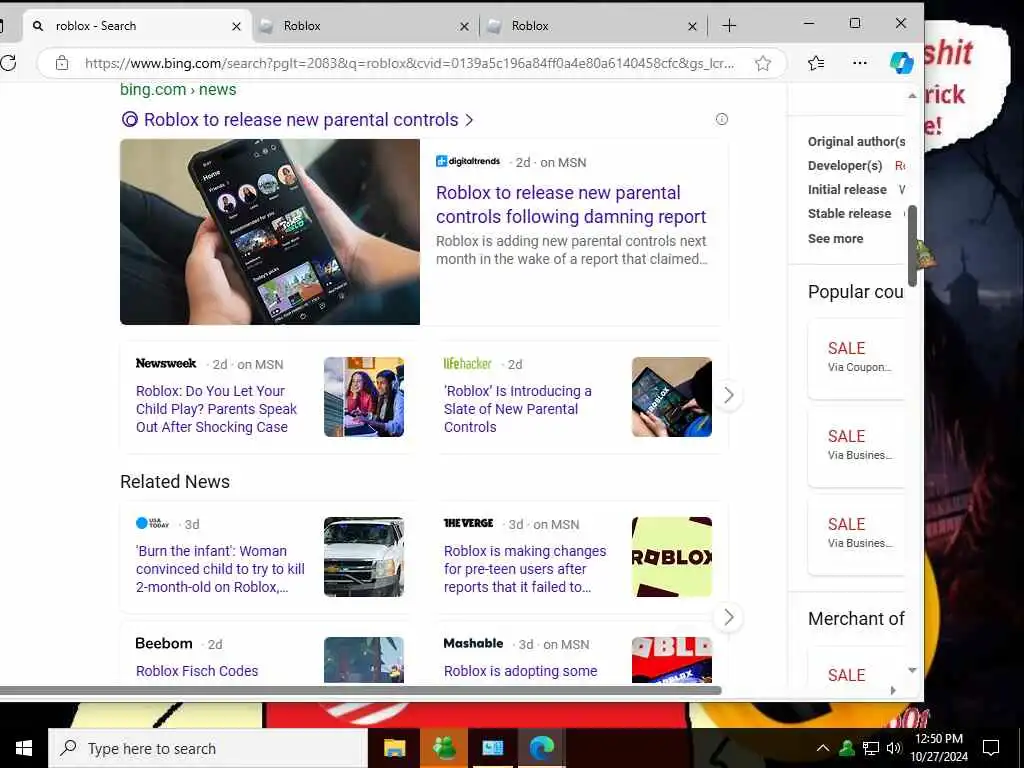Click the vertical scrollbar thumb

coord(912,246)
